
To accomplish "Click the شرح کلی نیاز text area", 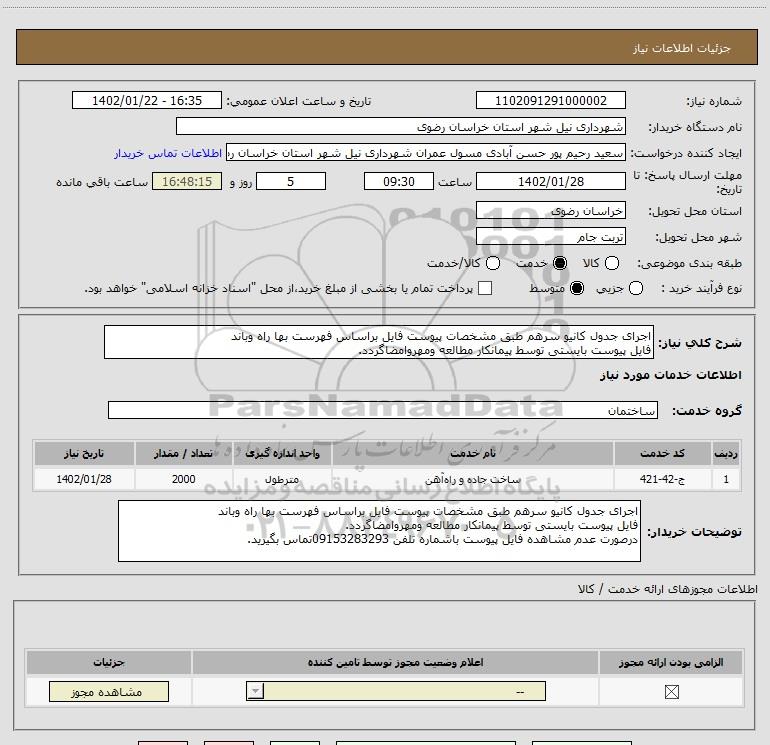I will coord(379,342).
